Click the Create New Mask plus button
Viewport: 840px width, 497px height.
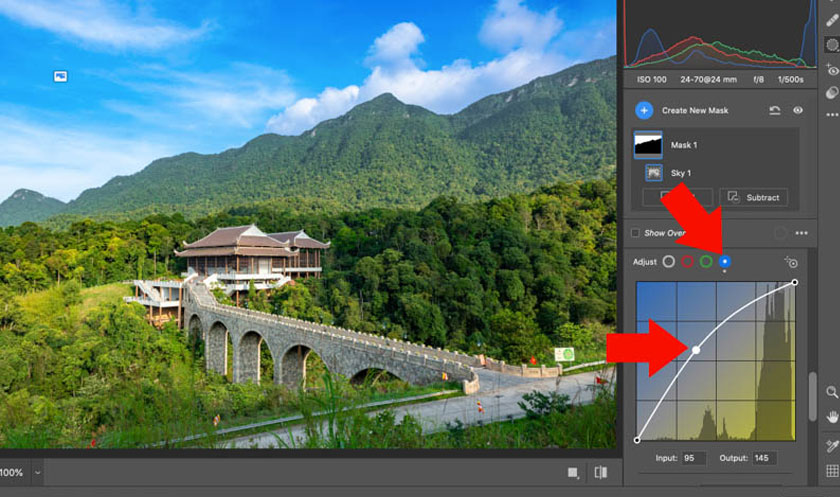point(644,110)
